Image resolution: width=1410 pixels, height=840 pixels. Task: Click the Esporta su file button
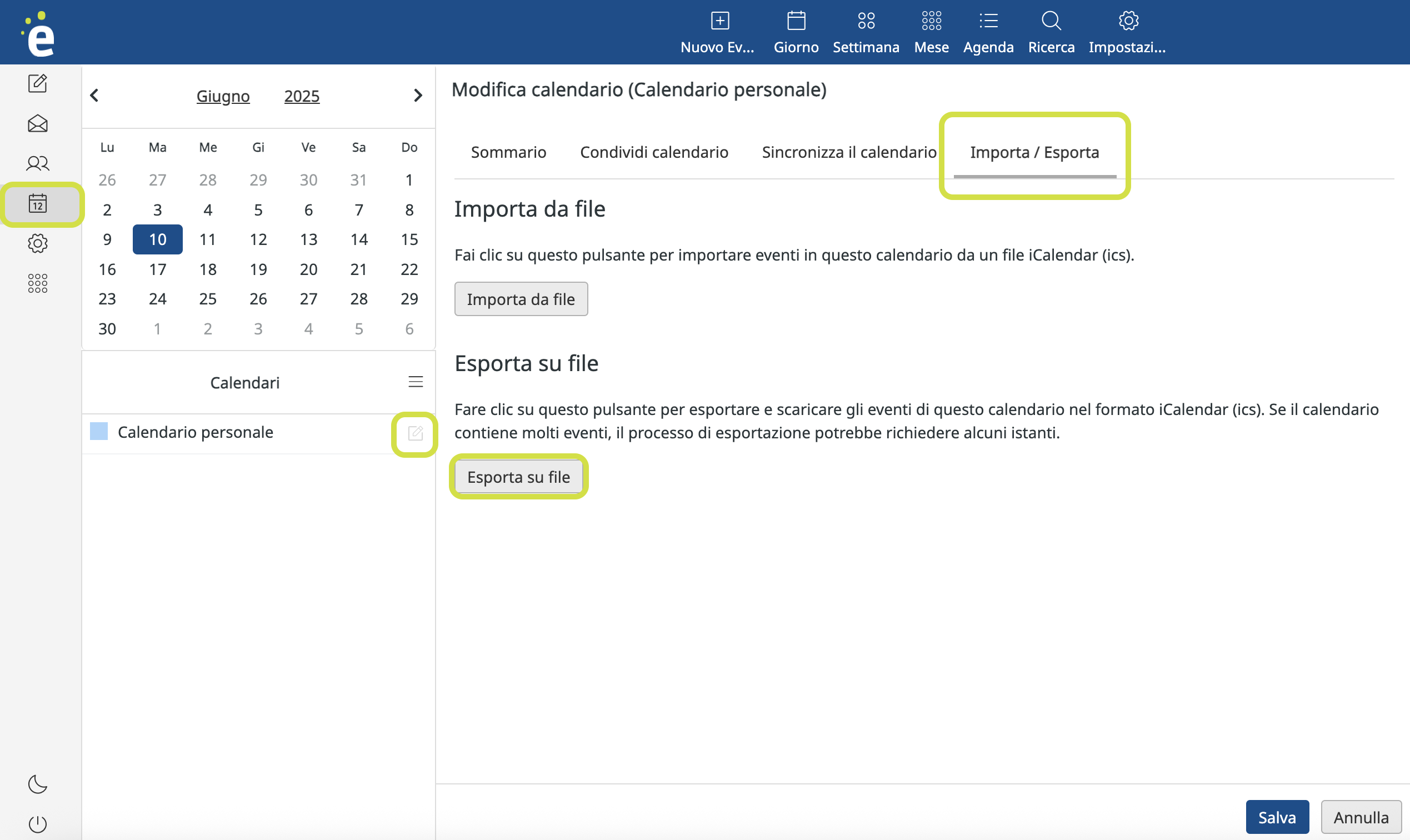(518, 477)
